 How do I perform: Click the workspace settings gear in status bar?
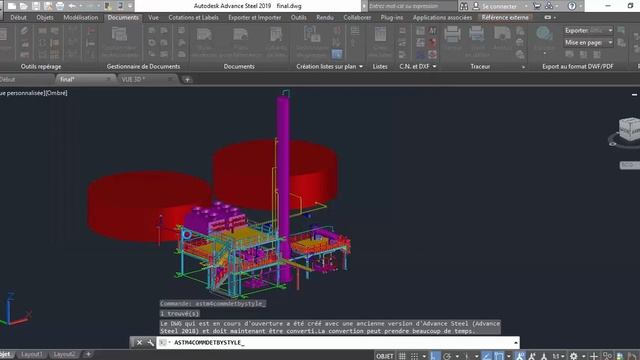pyautogui.click(x=573, y=356)
